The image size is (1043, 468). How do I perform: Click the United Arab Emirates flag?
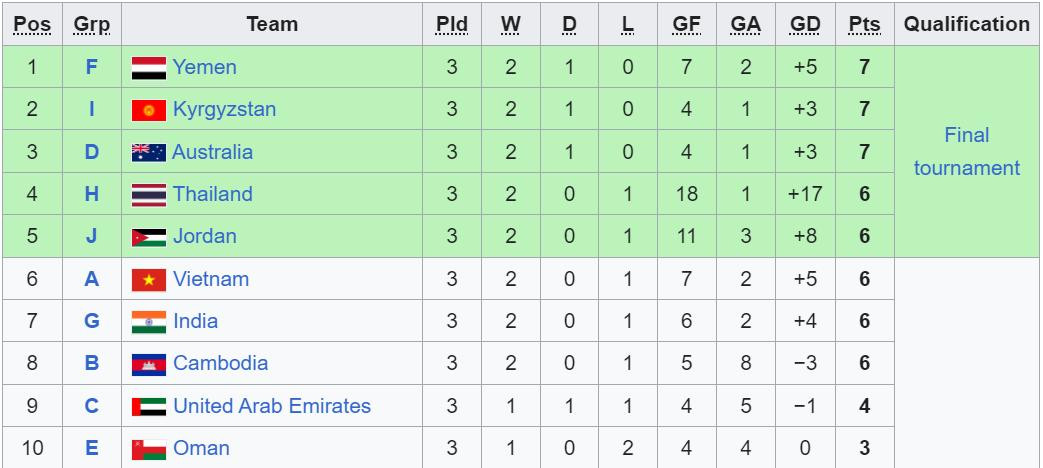(149, 407)
